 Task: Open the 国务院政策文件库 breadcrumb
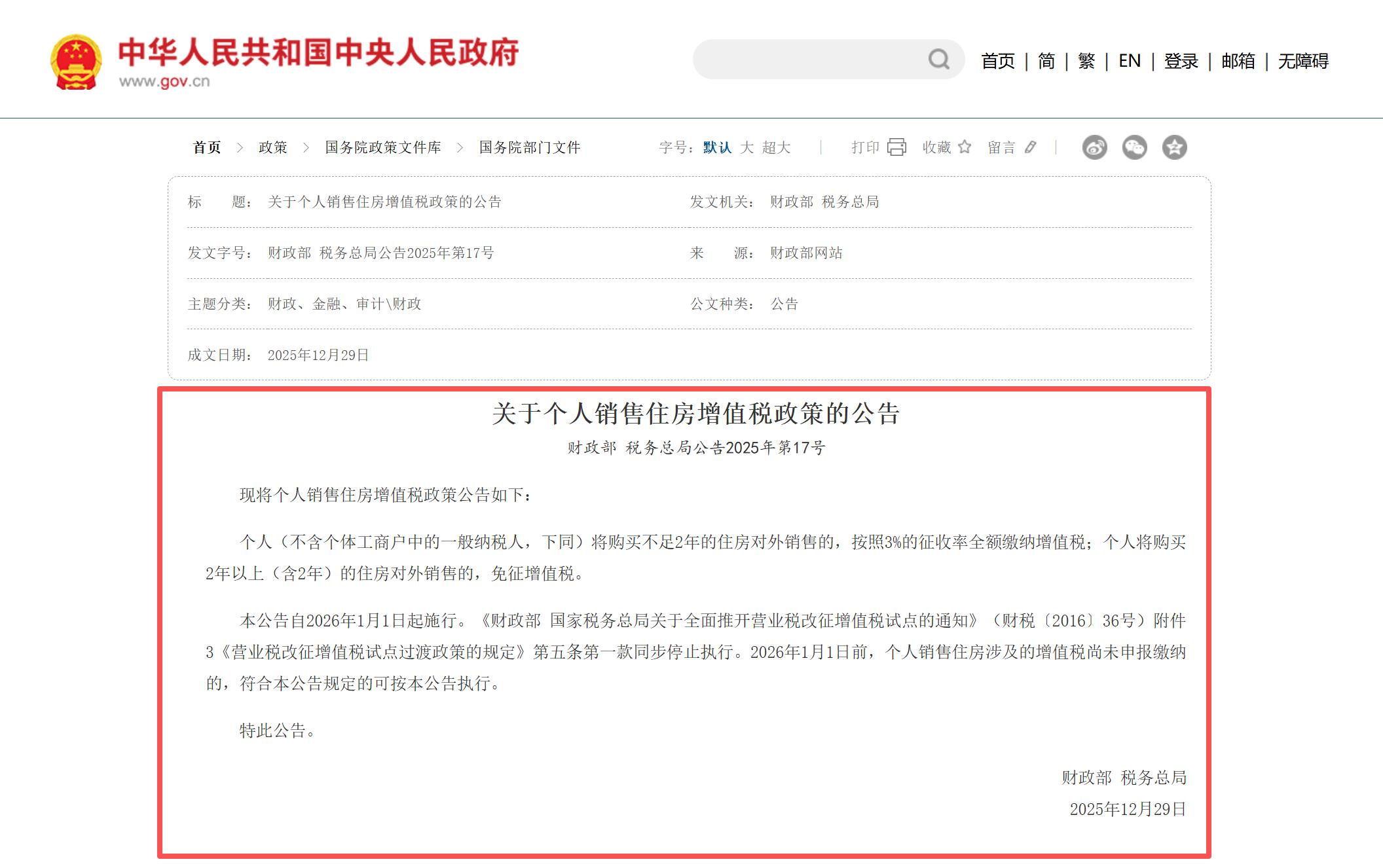383,147
